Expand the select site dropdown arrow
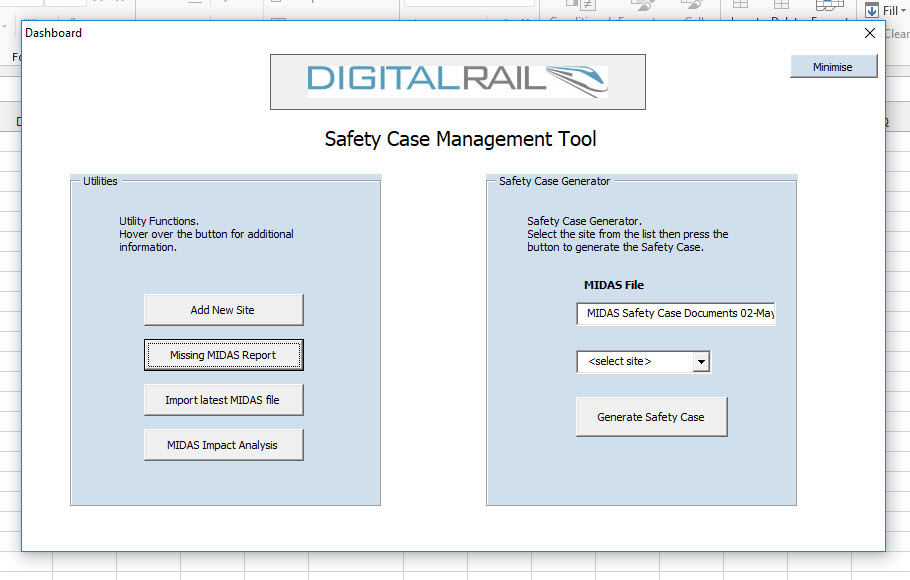 [x=701, y=361]
